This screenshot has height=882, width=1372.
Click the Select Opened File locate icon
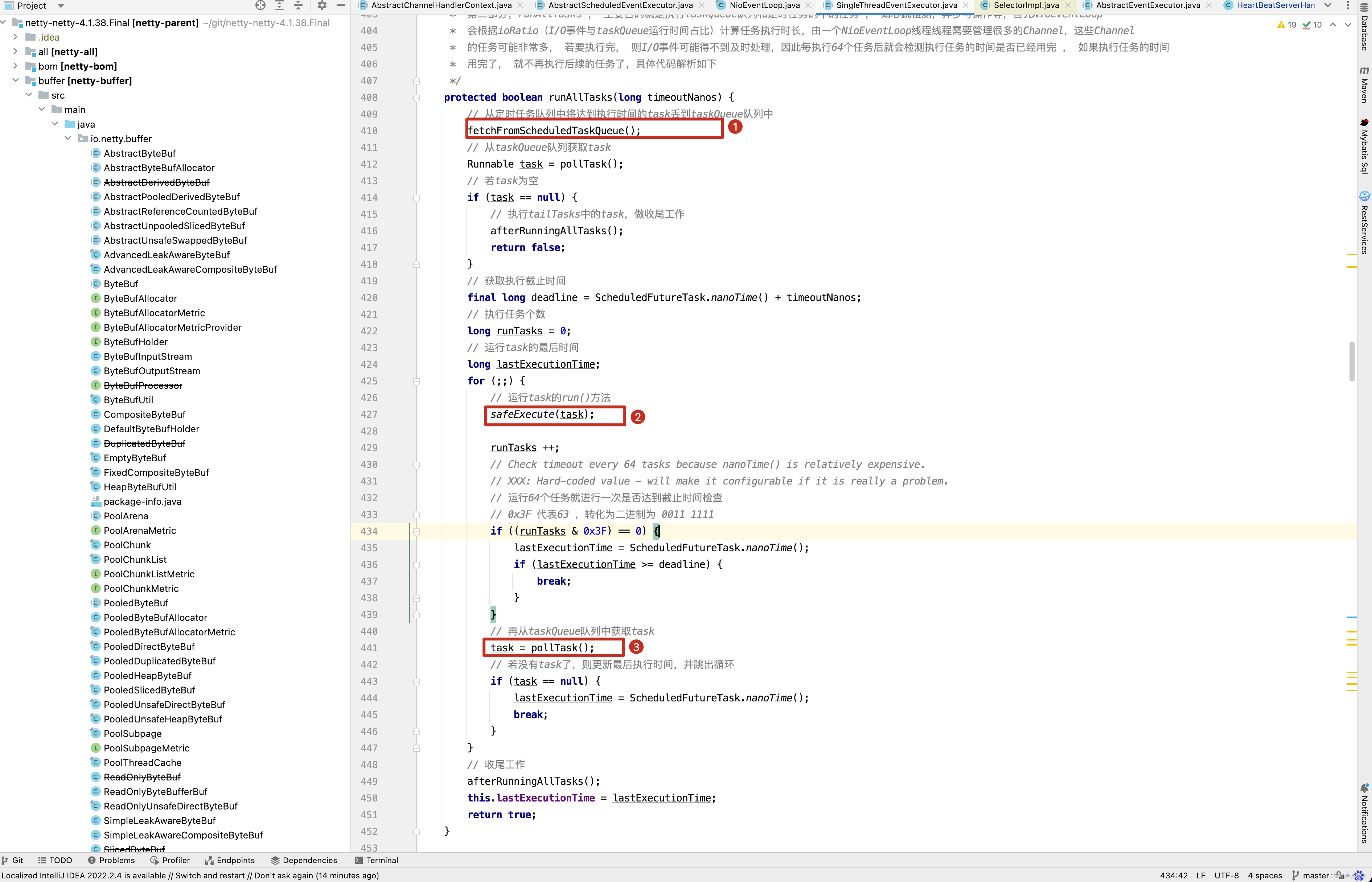click(260, 6)
